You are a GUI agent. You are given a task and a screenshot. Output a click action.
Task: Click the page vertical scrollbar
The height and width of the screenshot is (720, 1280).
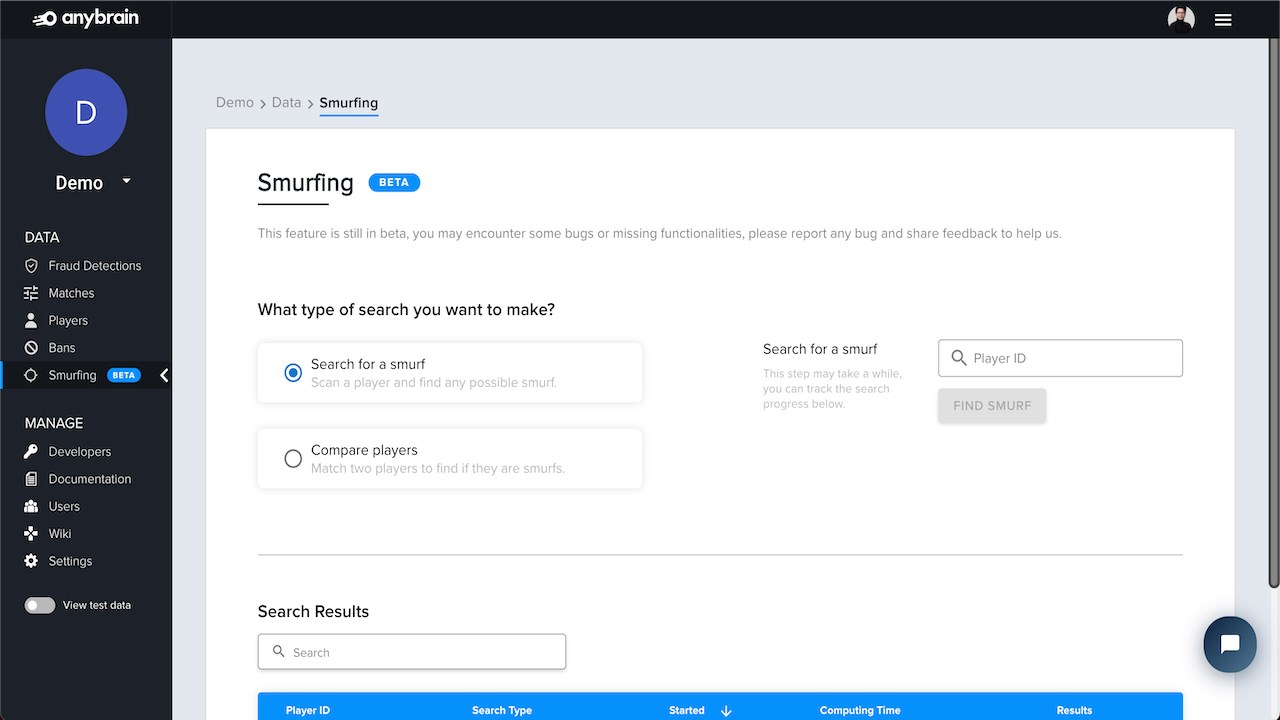(x=1274, y=312)
